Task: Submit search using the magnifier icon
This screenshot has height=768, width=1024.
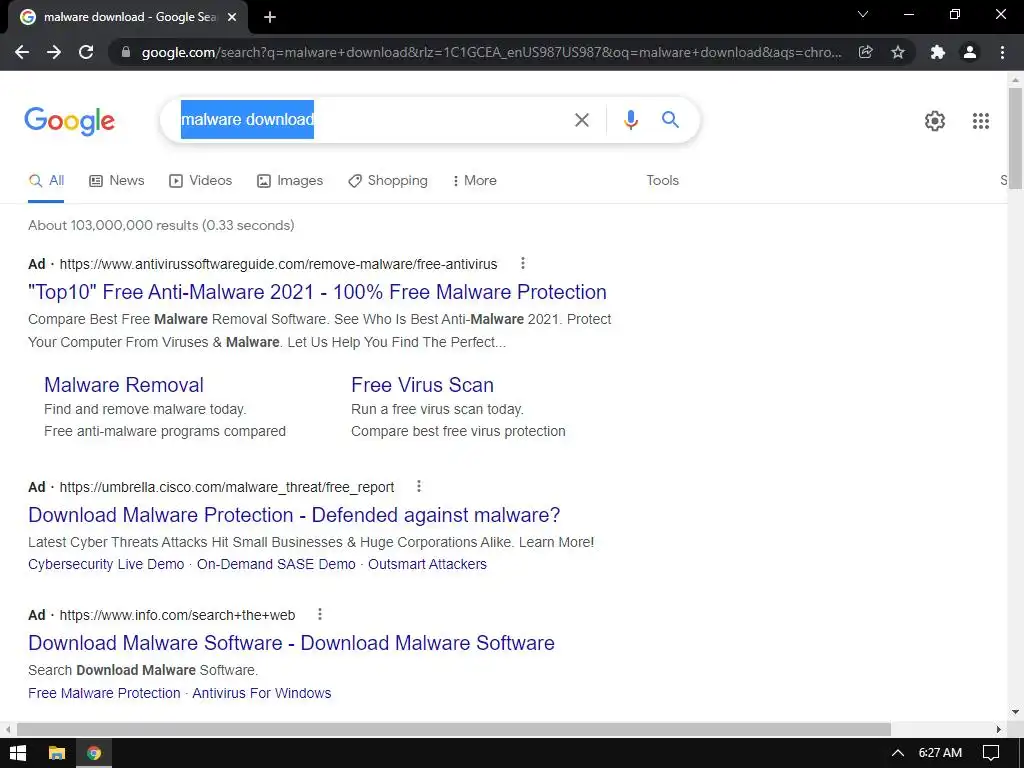Action: (x=670, y=120)
